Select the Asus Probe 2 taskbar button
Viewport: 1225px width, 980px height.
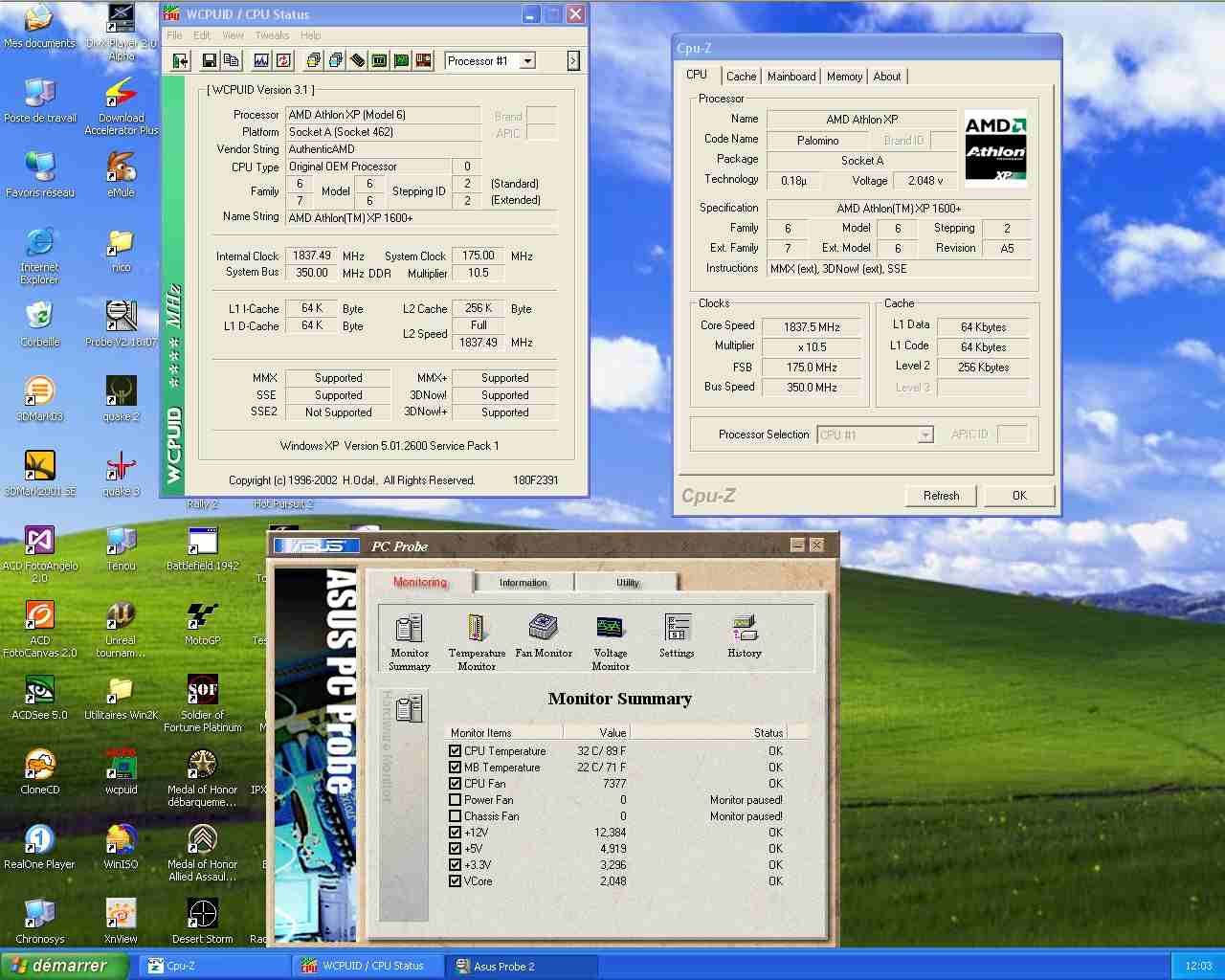click(x=523, y=967)
